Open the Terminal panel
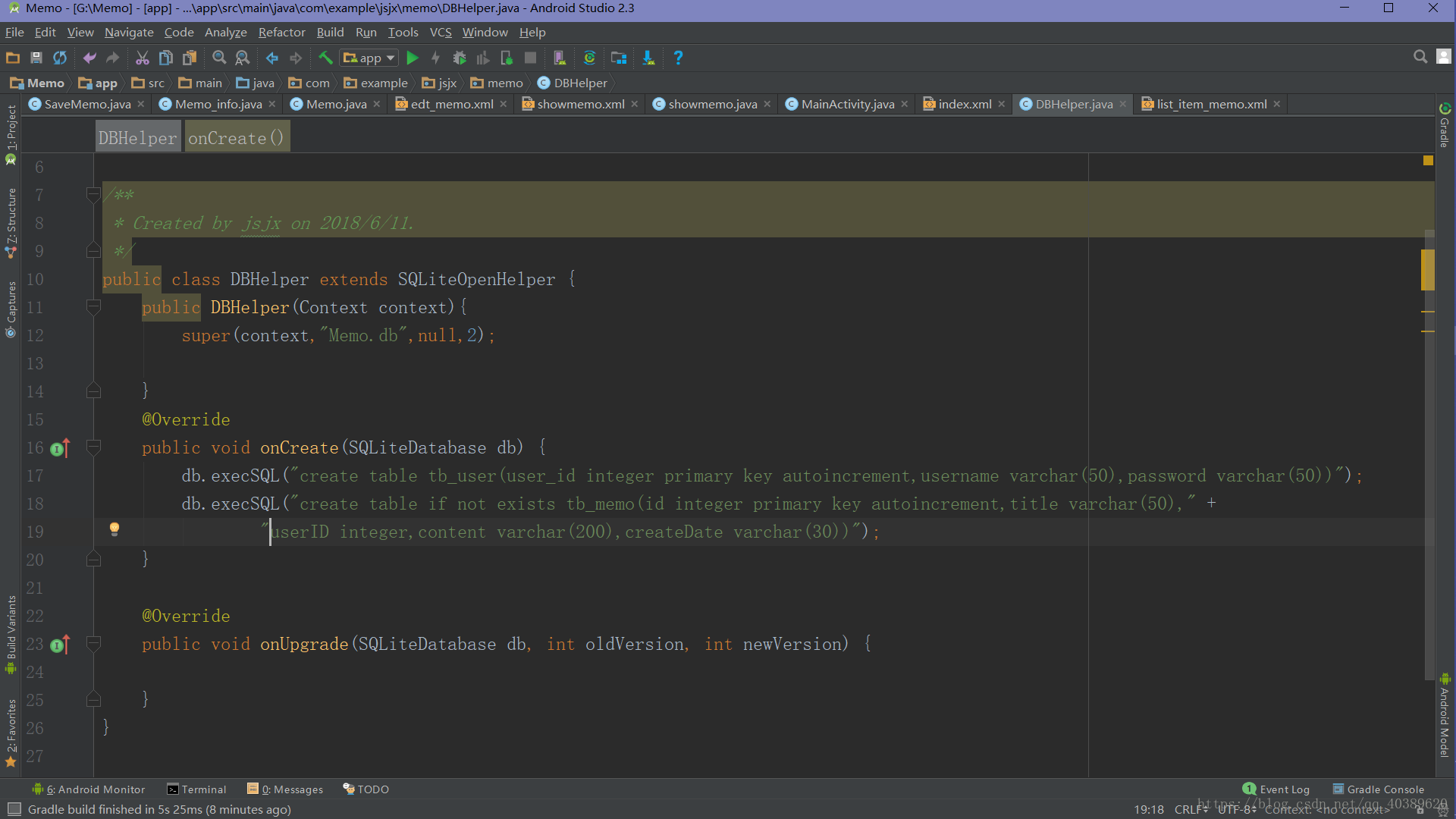Viewport: 1456px width, 819px height. point(196,789)
